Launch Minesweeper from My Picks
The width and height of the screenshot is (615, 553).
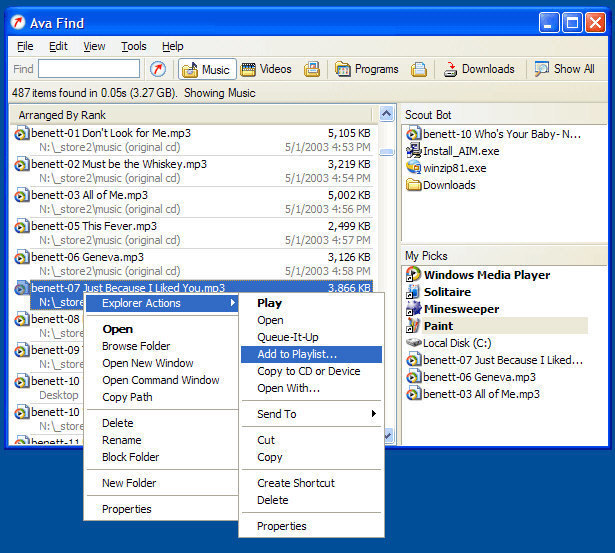[x=453, y=309]
